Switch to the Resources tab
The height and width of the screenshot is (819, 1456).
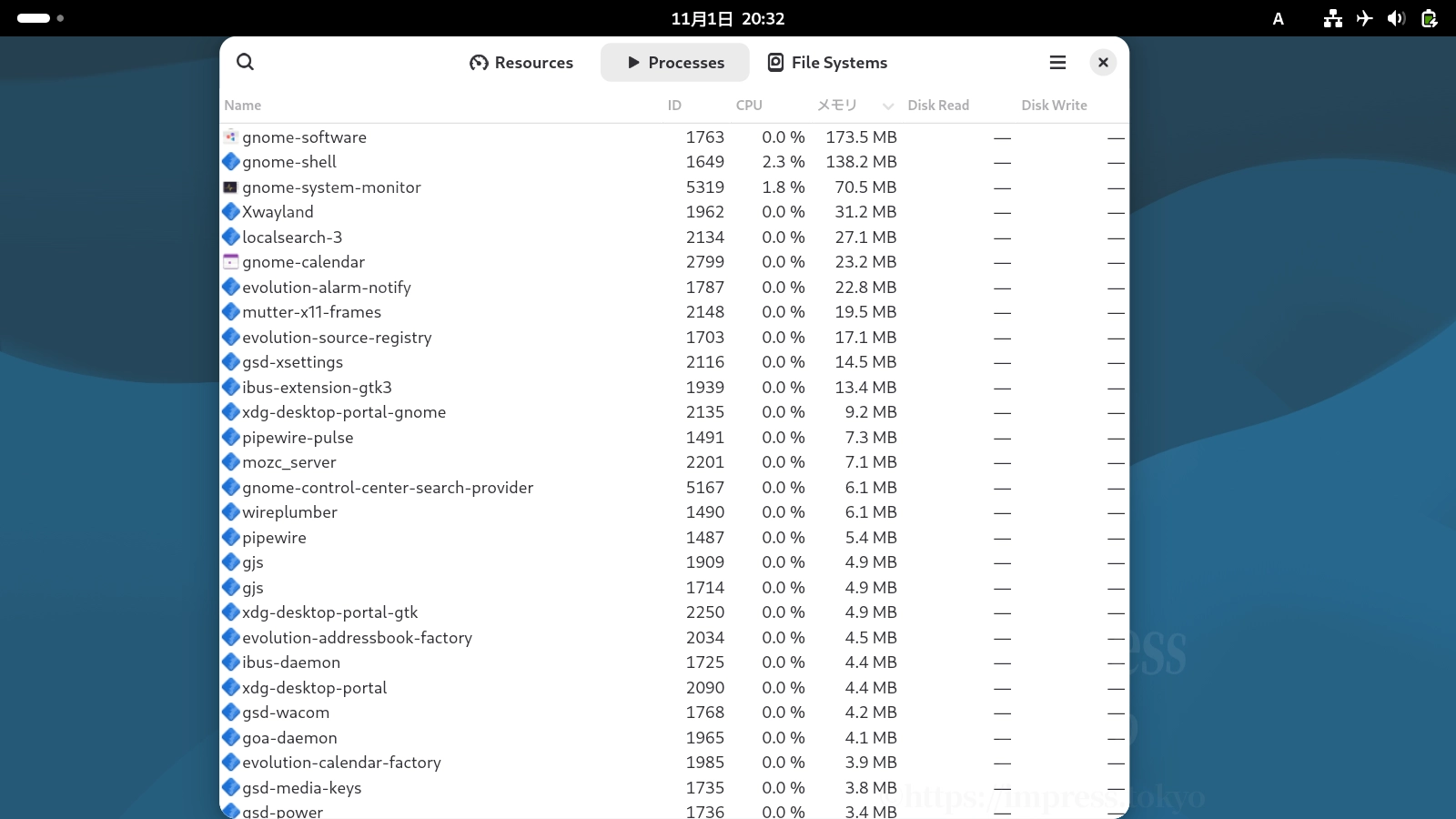pos(521,62)
